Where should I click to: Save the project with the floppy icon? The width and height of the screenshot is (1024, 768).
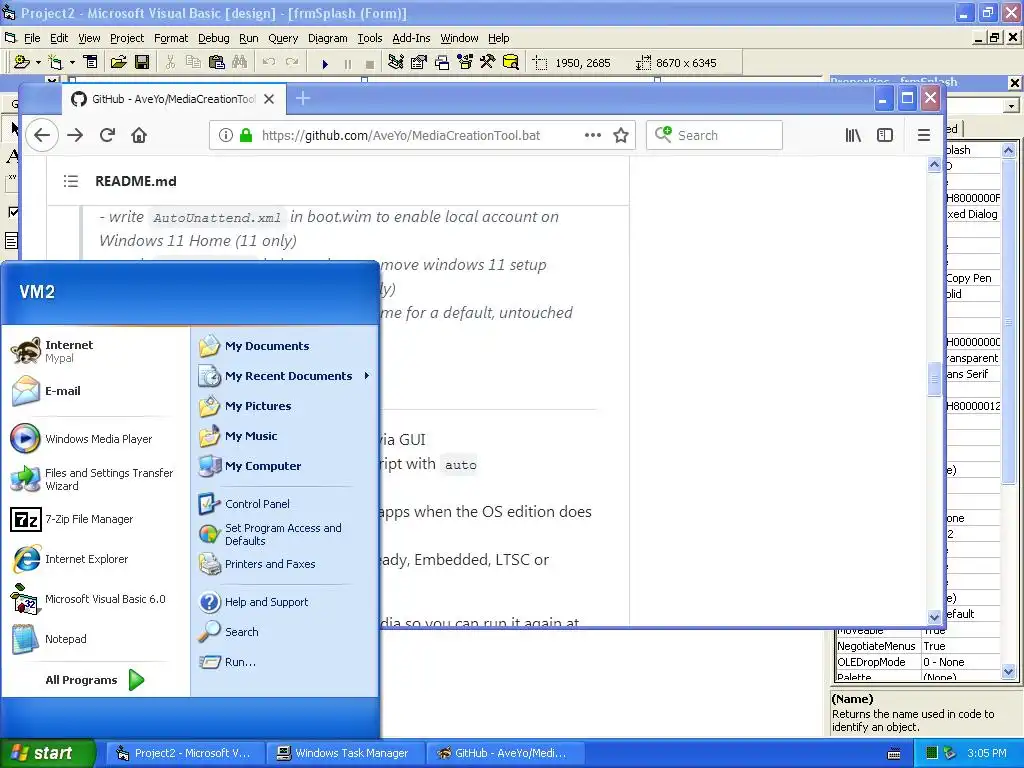(x=142, y=62)
